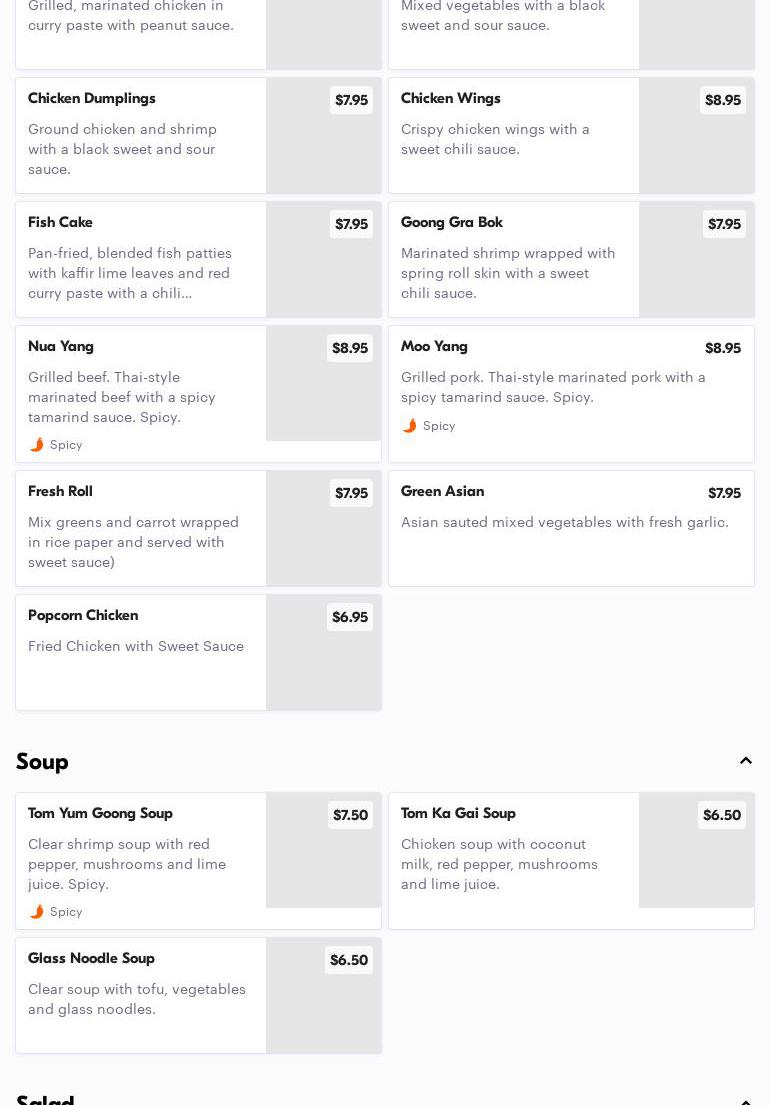Open the Chicken Dumplings item title

coord(92,98)
